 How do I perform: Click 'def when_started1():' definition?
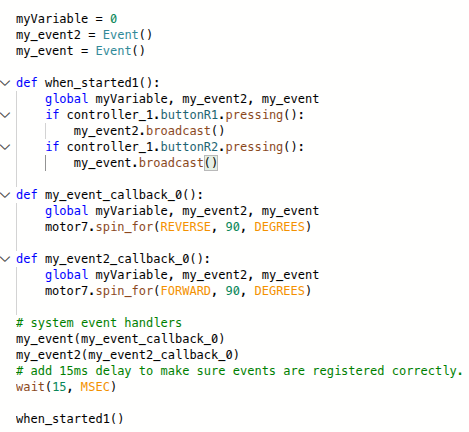point(88,83)
